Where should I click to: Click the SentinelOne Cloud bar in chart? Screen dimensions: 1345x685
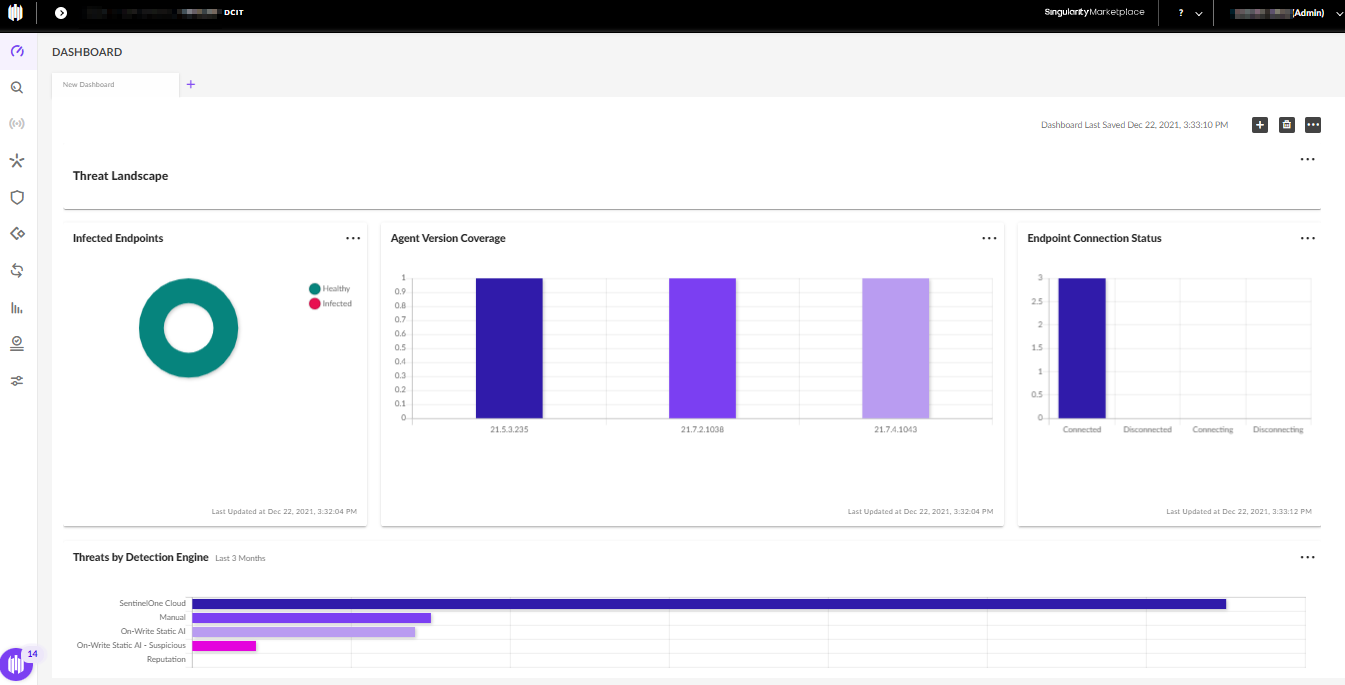[709, 604]
